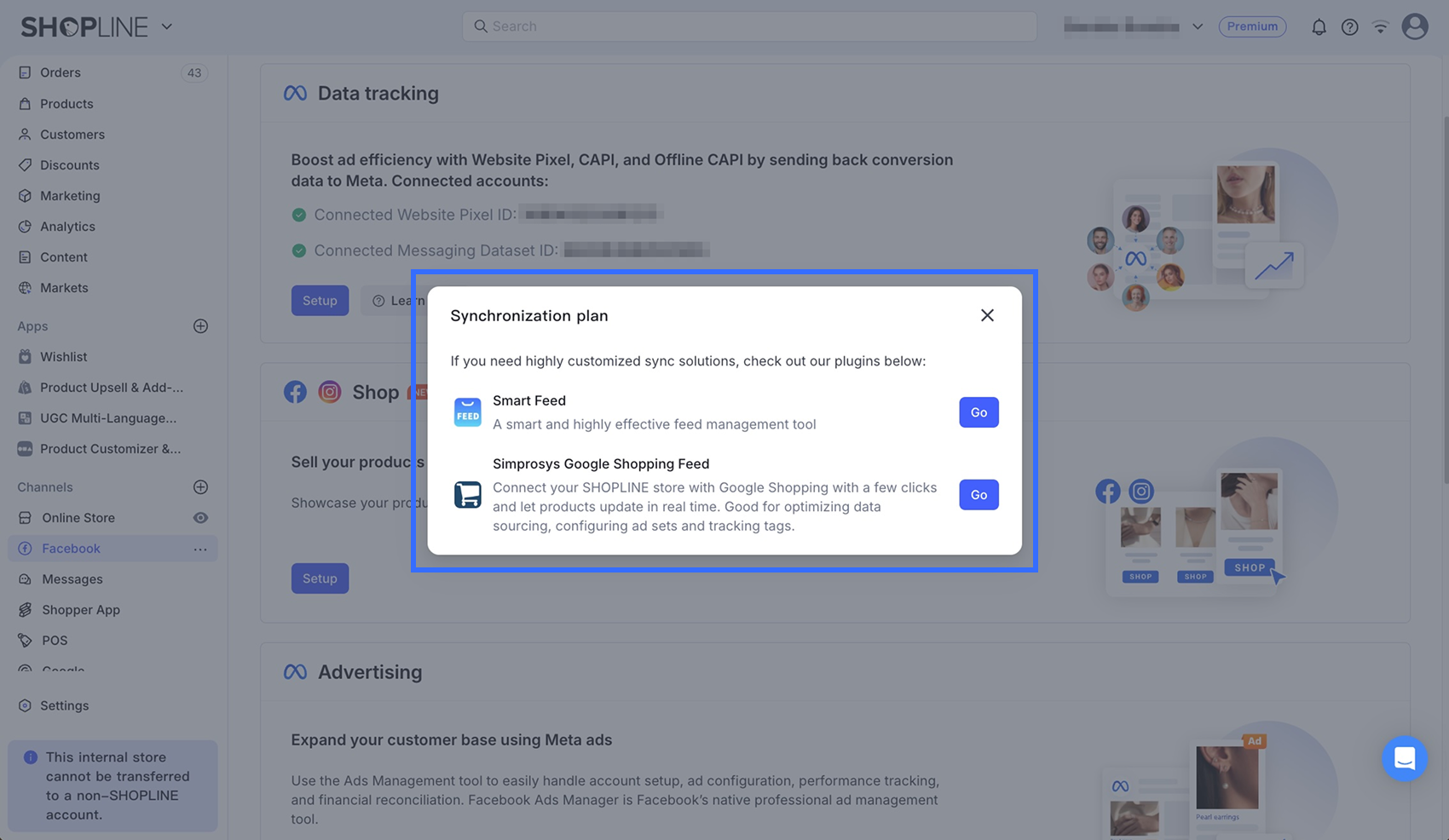This screenshot has height=840, width=1449.
Task: Click the Meta logo beside Advertising
Action: (x=295, y=671)
